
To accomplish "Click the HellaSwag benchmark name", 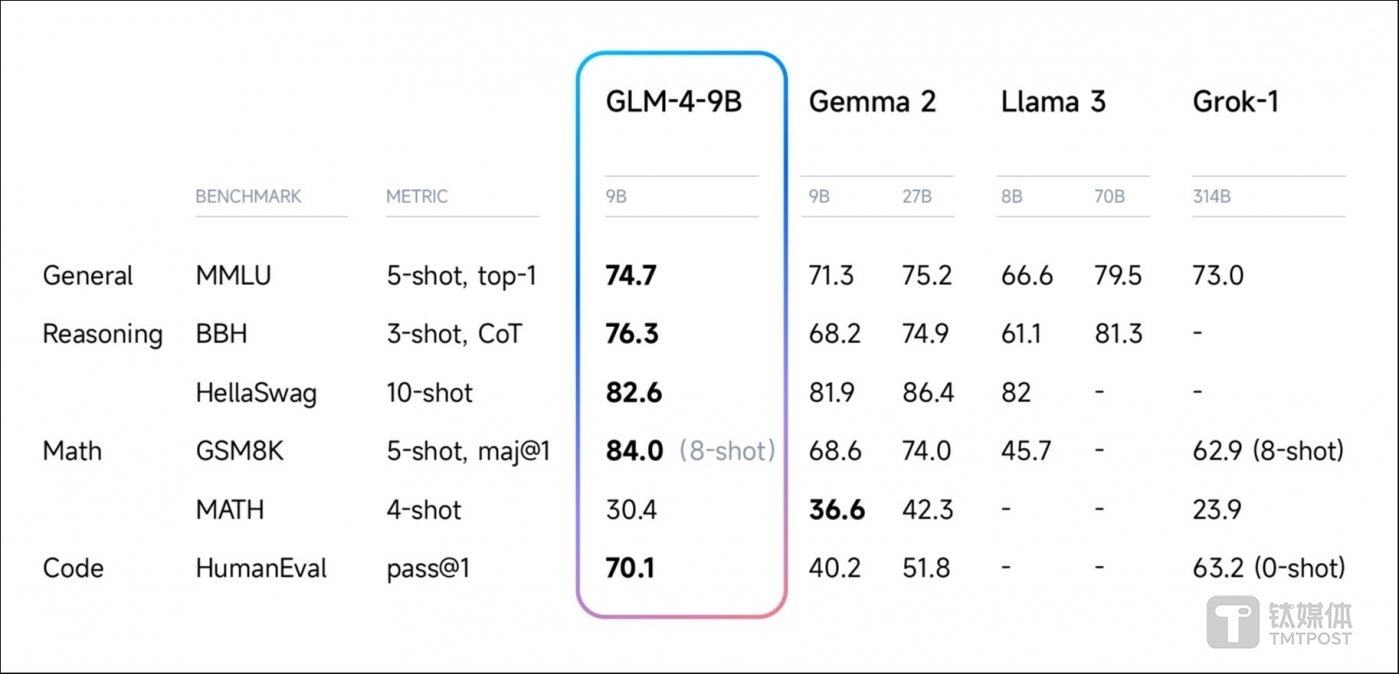I will point(256,393).
